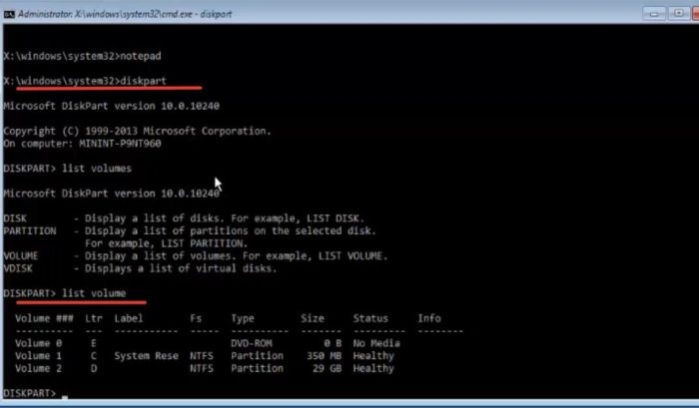This screenshot has height=408, width=699.
Task: Click the 'list volume' command line
Action: (65, 293)
